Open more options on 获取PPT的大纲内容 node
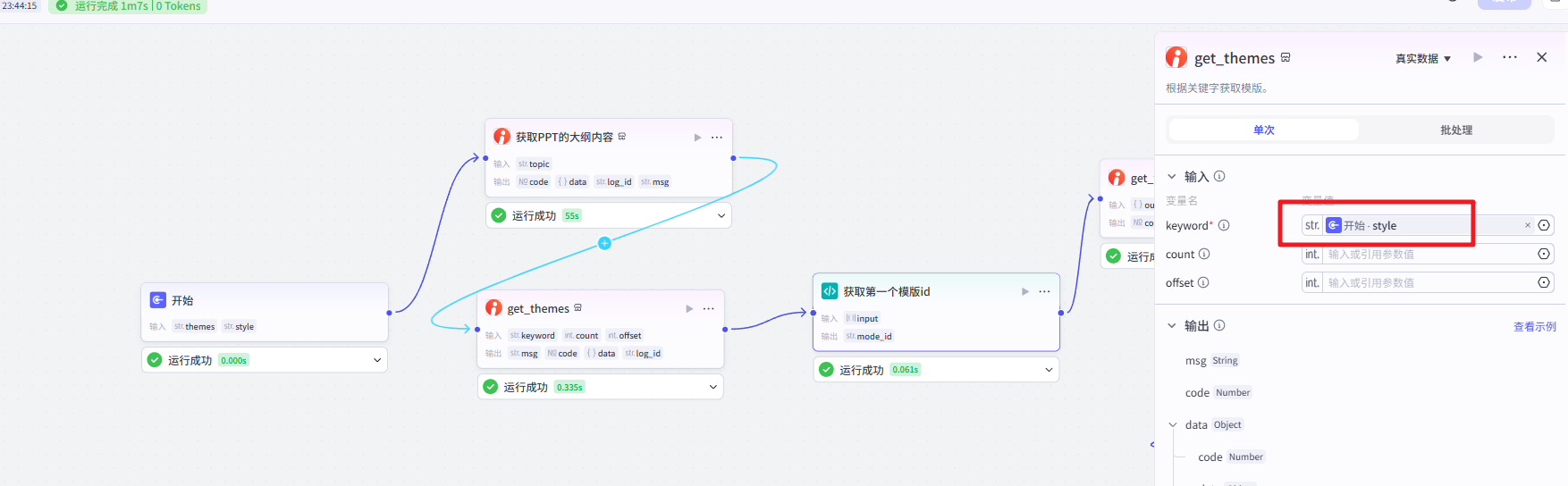 coord(717,138)
